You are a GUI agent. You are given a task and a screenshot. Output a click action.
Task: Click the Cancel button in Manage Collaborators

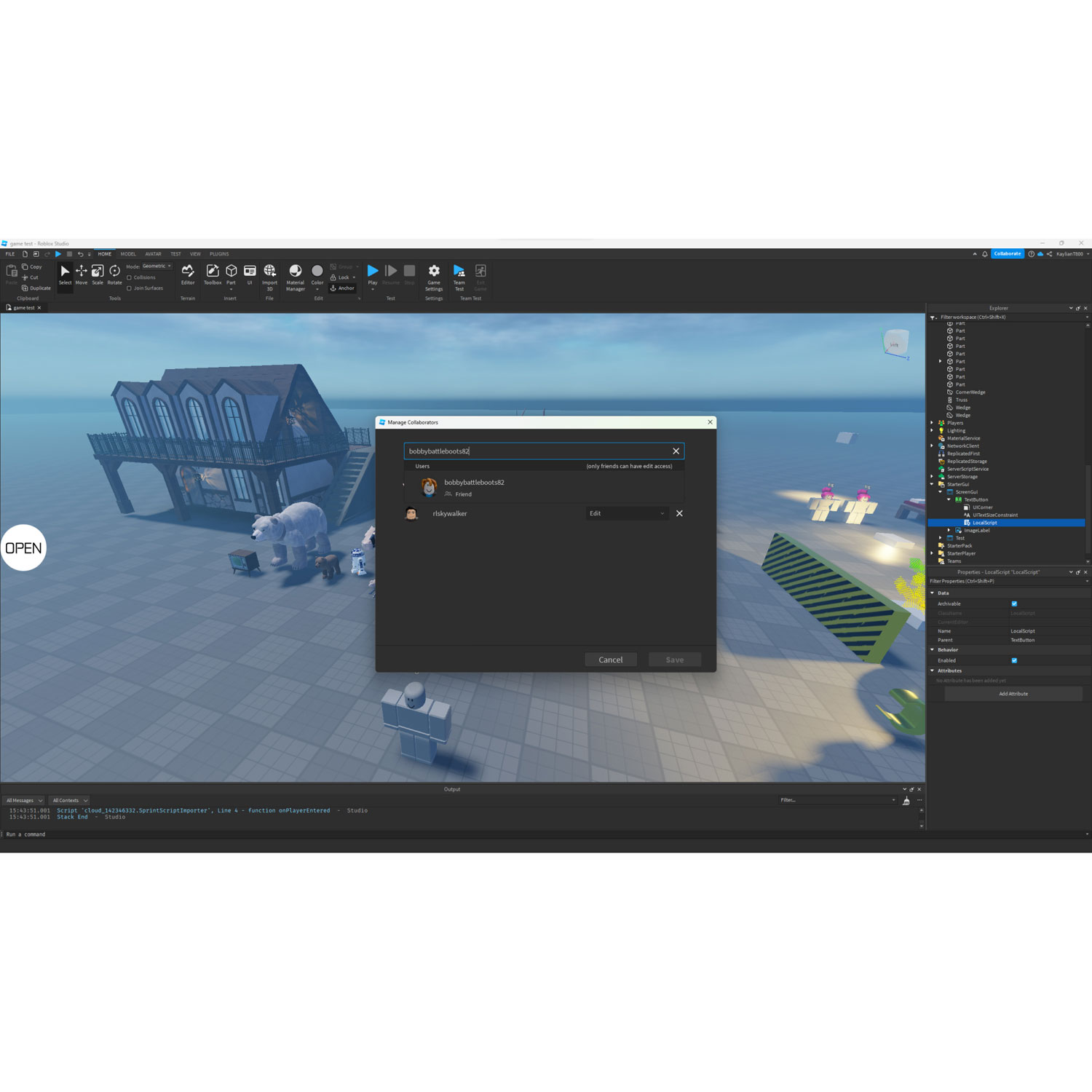pyautogui.click(x=611, y=660)
